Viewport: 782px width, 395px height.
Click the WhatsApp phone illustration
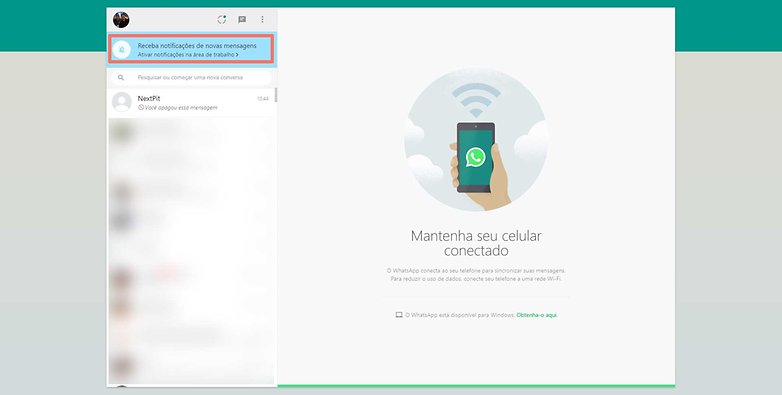pyautogui.click(x=476, y=140)
